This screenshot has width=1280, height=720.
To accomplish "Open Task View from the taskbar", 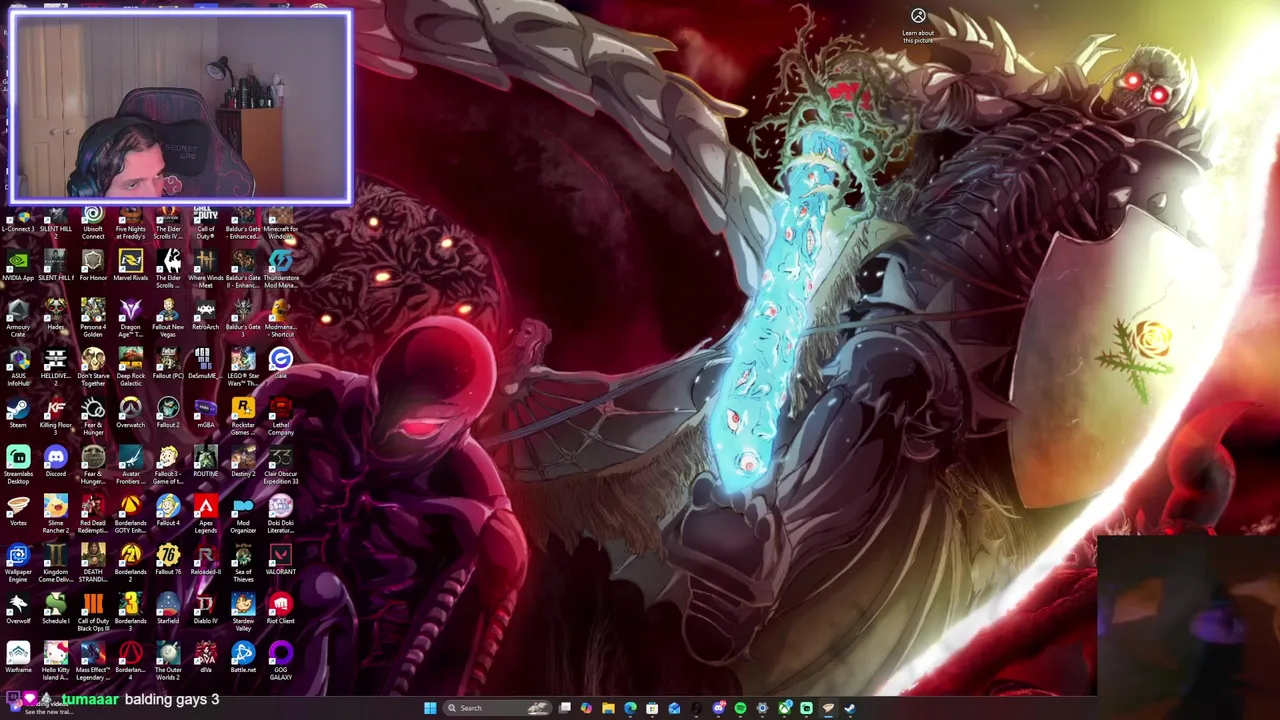I will pos(565,708).
